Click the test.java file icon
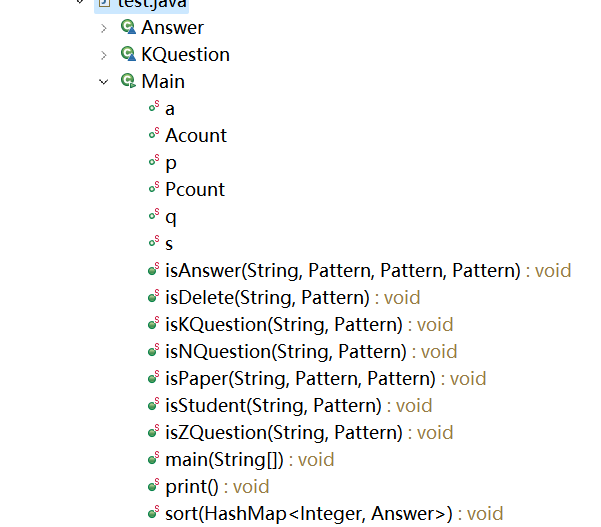Viewport: 601px width, 527px height. point(104,3)
